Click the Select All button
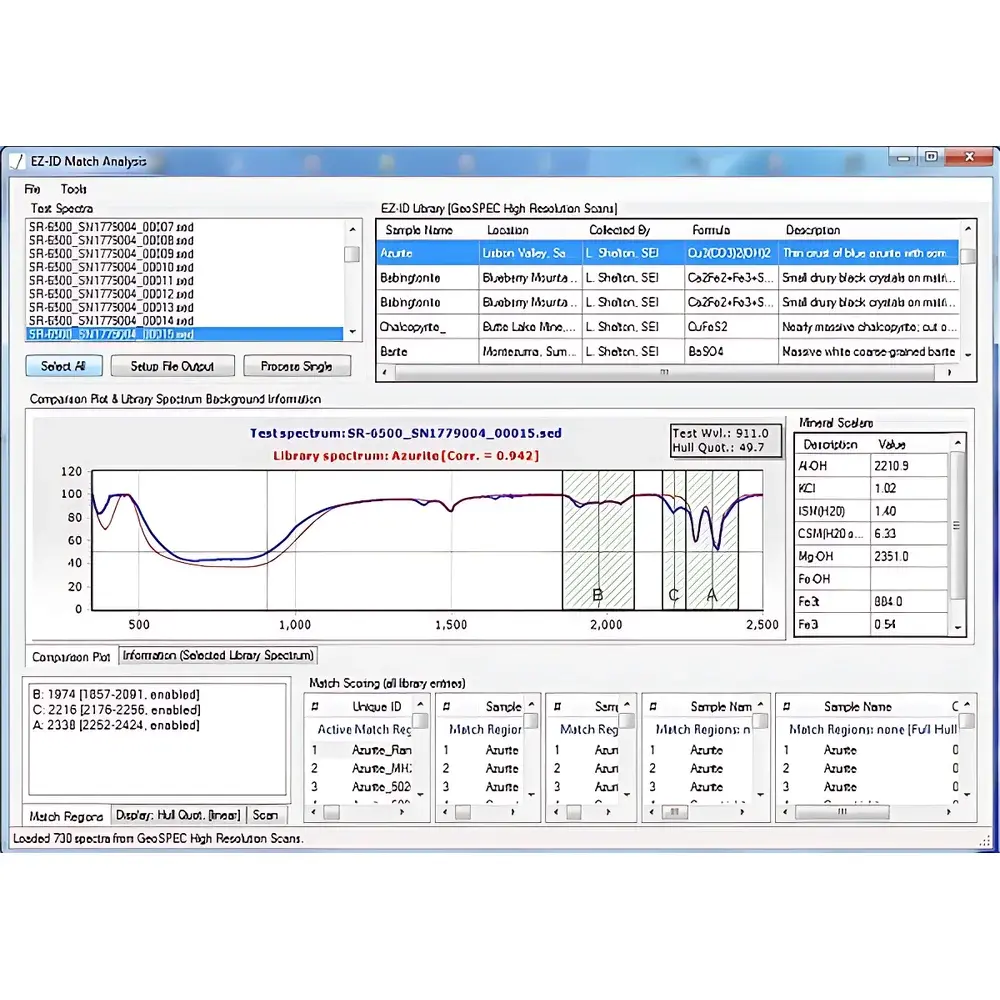 point(63,366)
